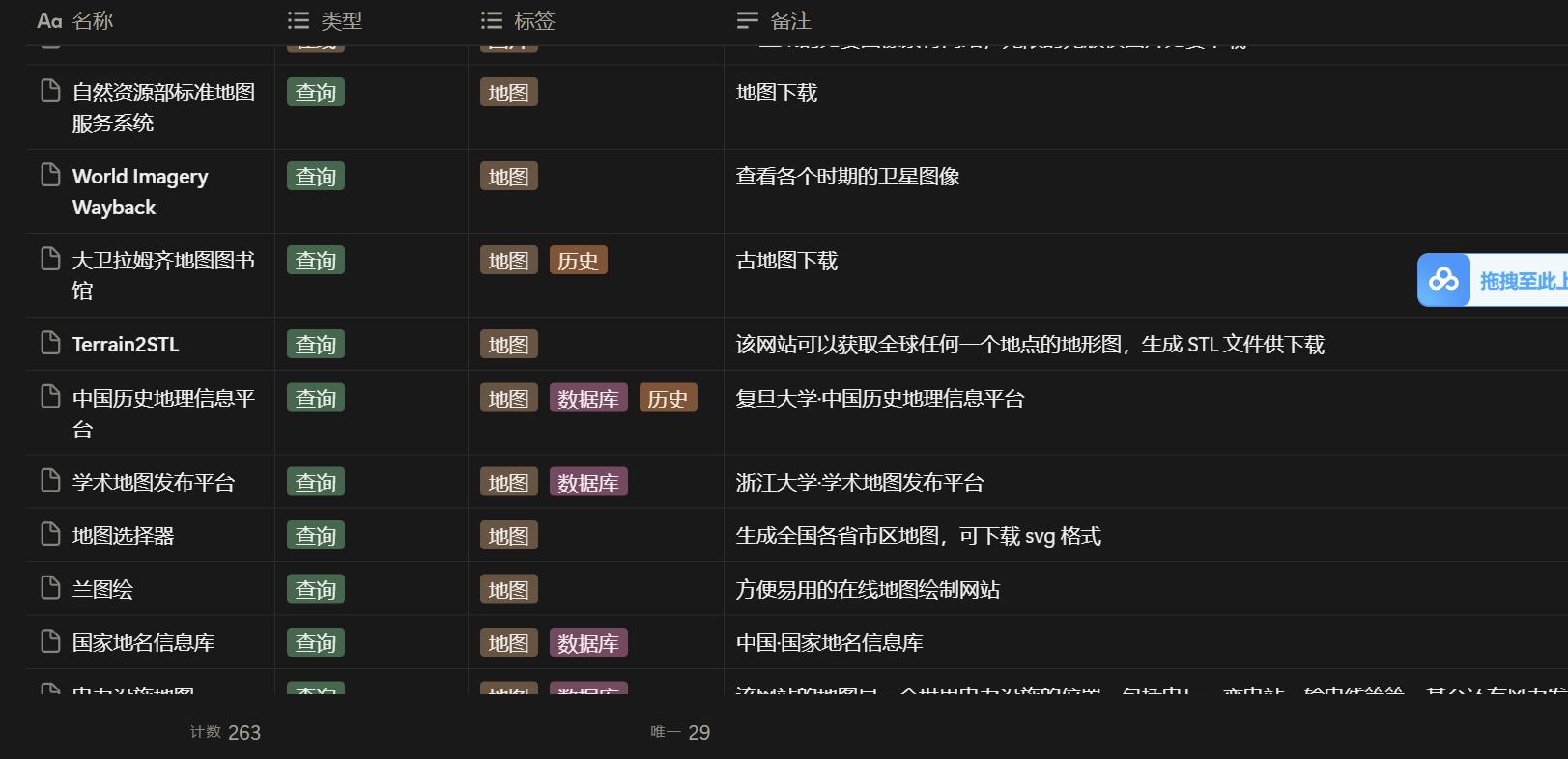Screen dimensions: 1568x759
Task: Click the page icon beside 地图选择器
Action: point(50,534)
